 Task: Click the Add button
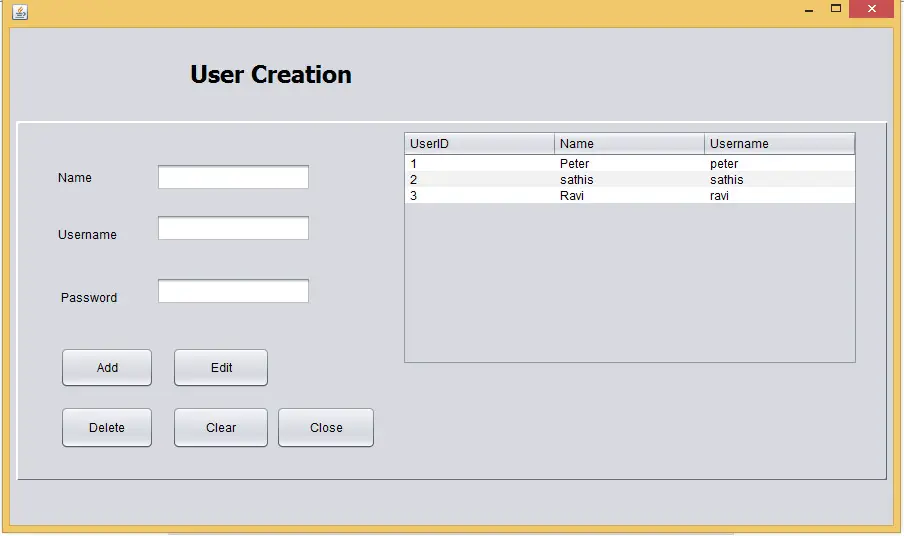click(107, 368)
